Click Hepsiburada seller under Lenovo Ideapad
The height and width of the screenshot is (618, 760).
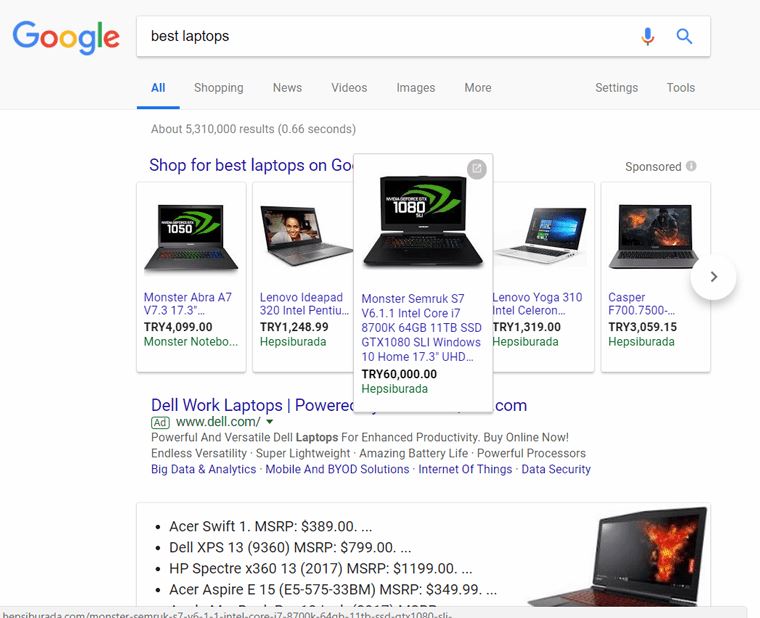(x=293, y=342)
